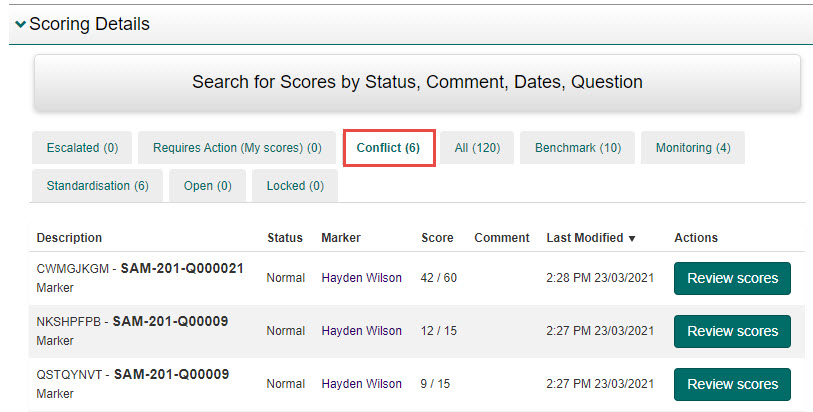Review scores for QSTQYNVT row
813x412 pixels.
point(732,384)
